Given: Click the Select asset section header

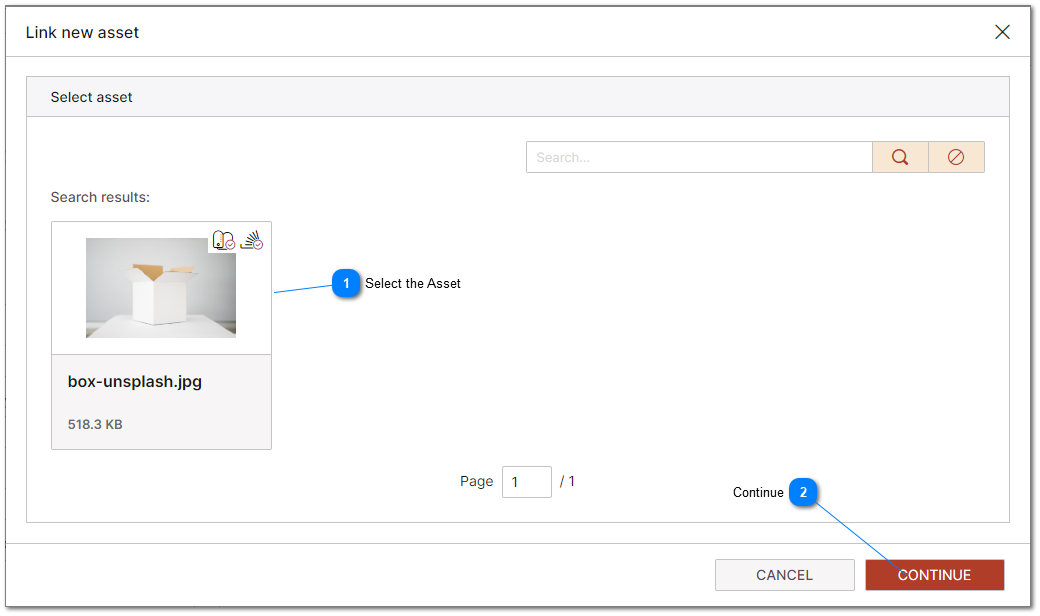Looking at the screenshot, I should 91,97.
